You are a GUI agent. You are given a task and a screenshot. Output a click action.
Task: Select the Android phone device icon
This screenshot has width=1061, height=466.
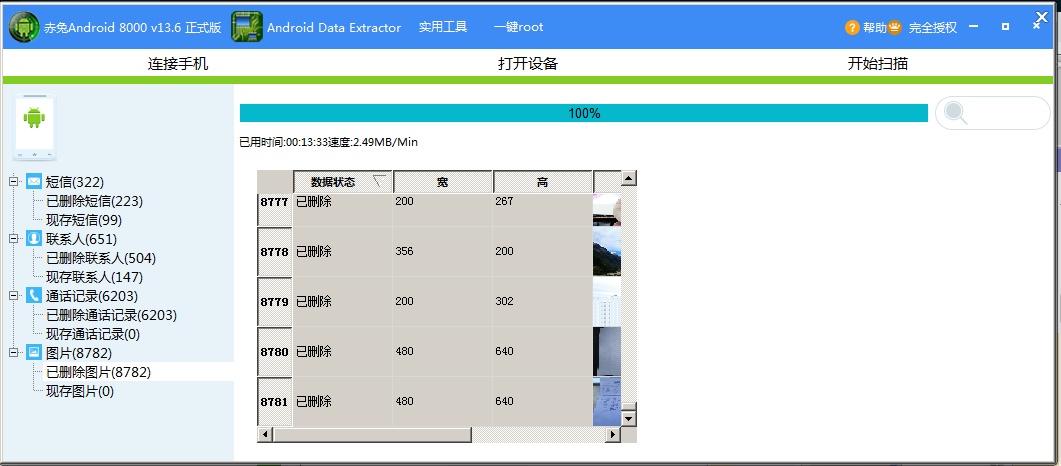34,128
